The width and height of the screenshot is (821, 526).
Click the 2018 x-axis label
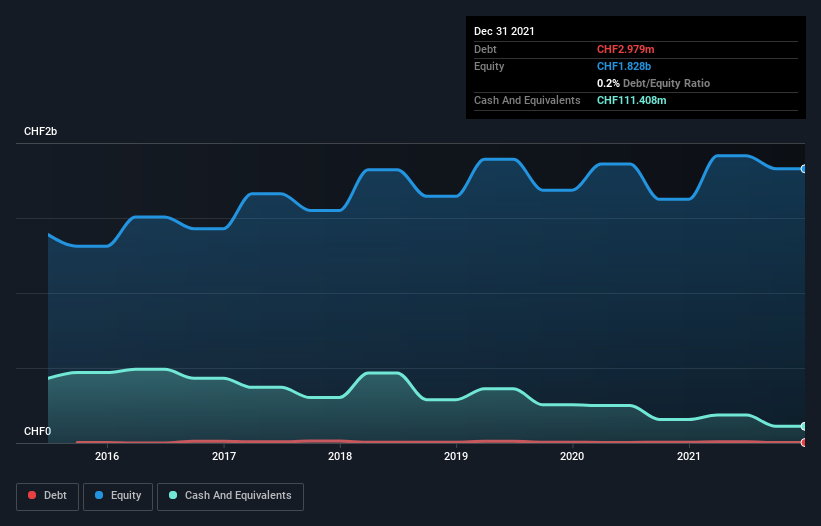pos(340,456)
